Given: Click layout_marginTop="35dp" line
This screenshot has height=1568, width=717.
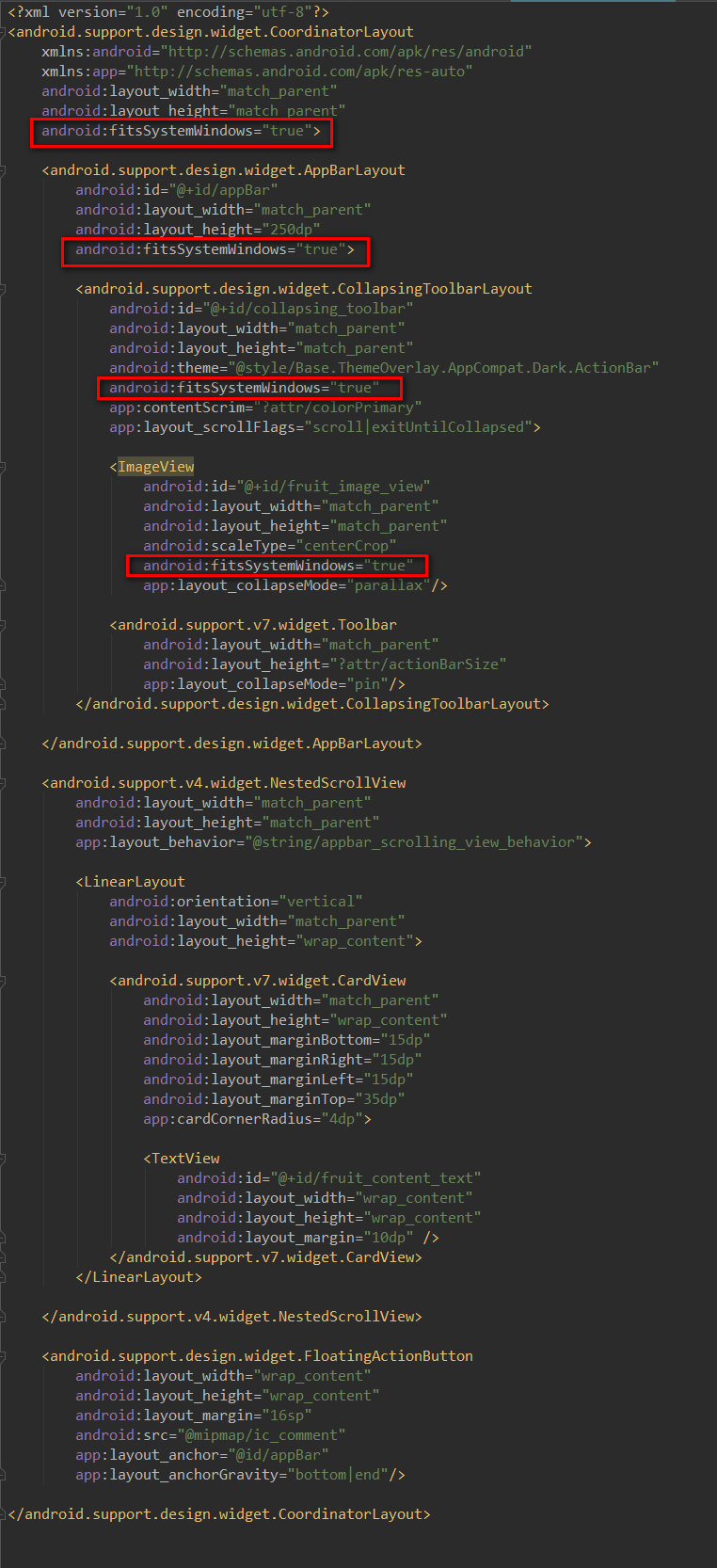Looking at the screenshot, I should click(x=274, y=1099).
